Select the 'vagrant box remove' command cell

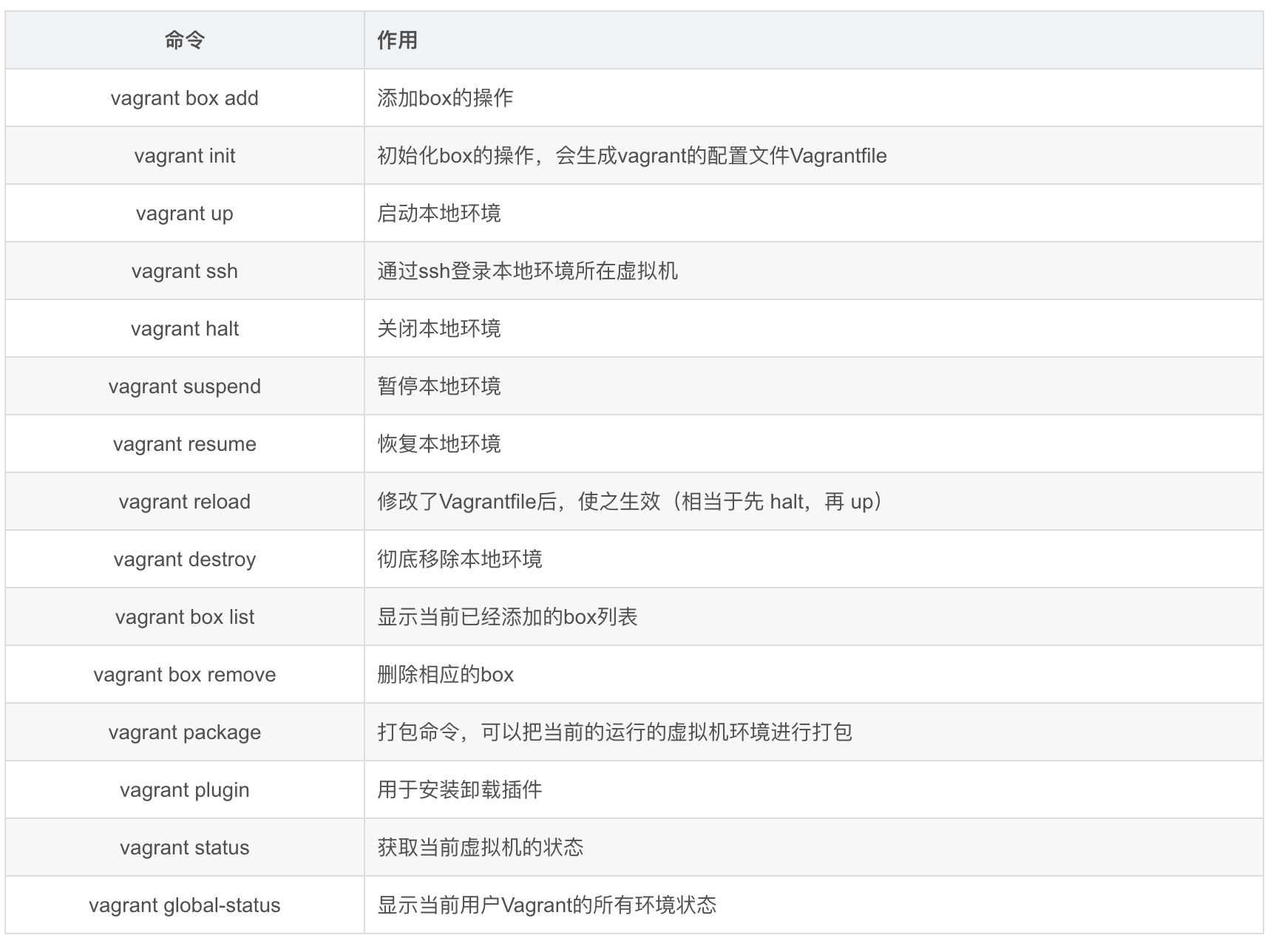coord(184,675)
